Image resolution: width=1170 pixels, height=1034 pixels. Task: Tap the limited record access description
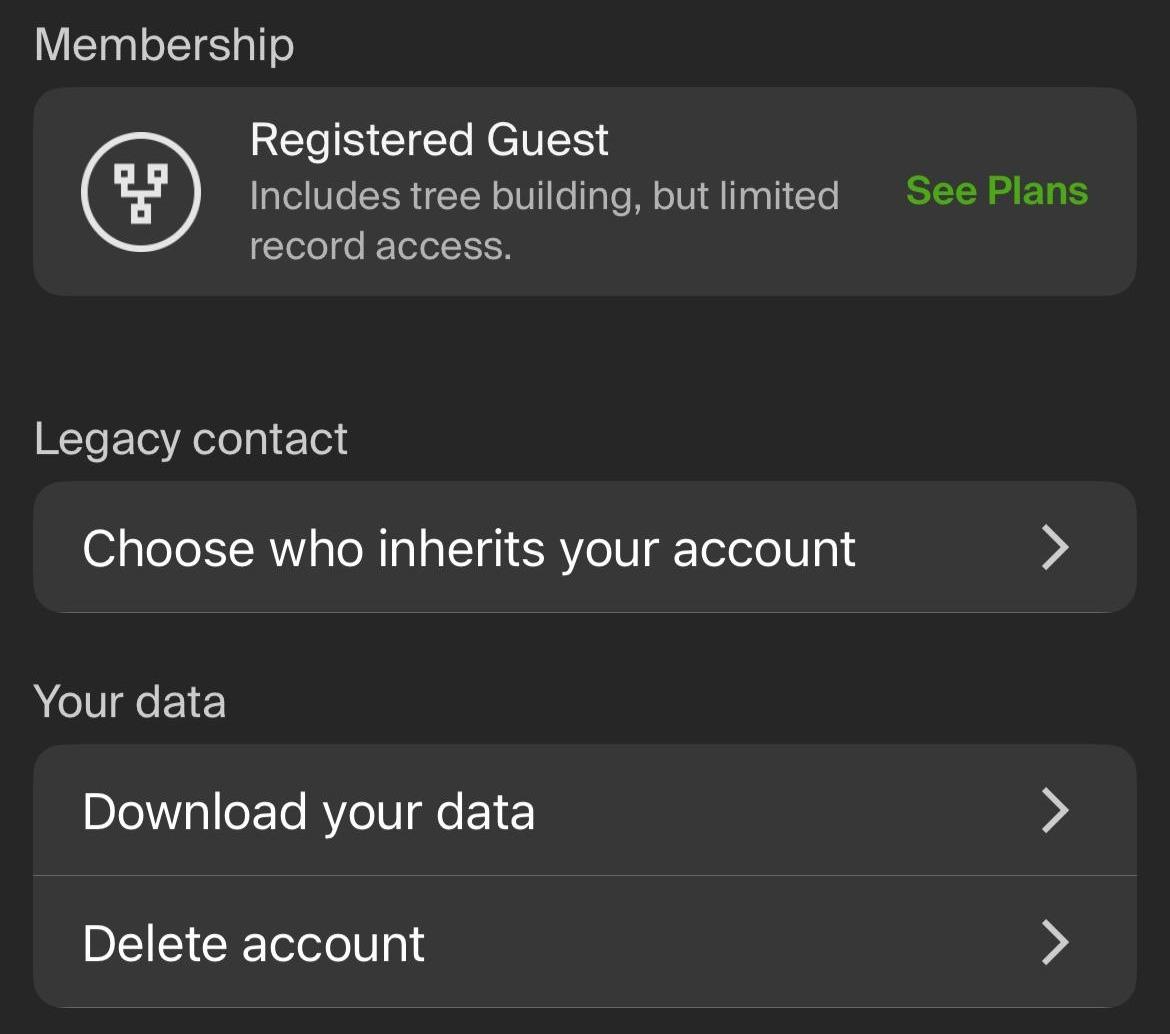[x=380, y=246]
